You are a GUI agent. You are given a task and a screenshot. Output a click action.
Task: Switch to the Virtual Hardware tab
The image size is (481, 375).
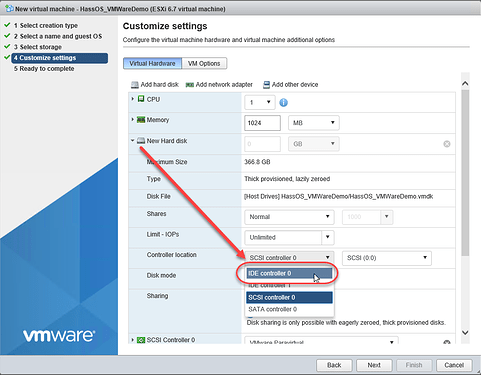[152, 63]
